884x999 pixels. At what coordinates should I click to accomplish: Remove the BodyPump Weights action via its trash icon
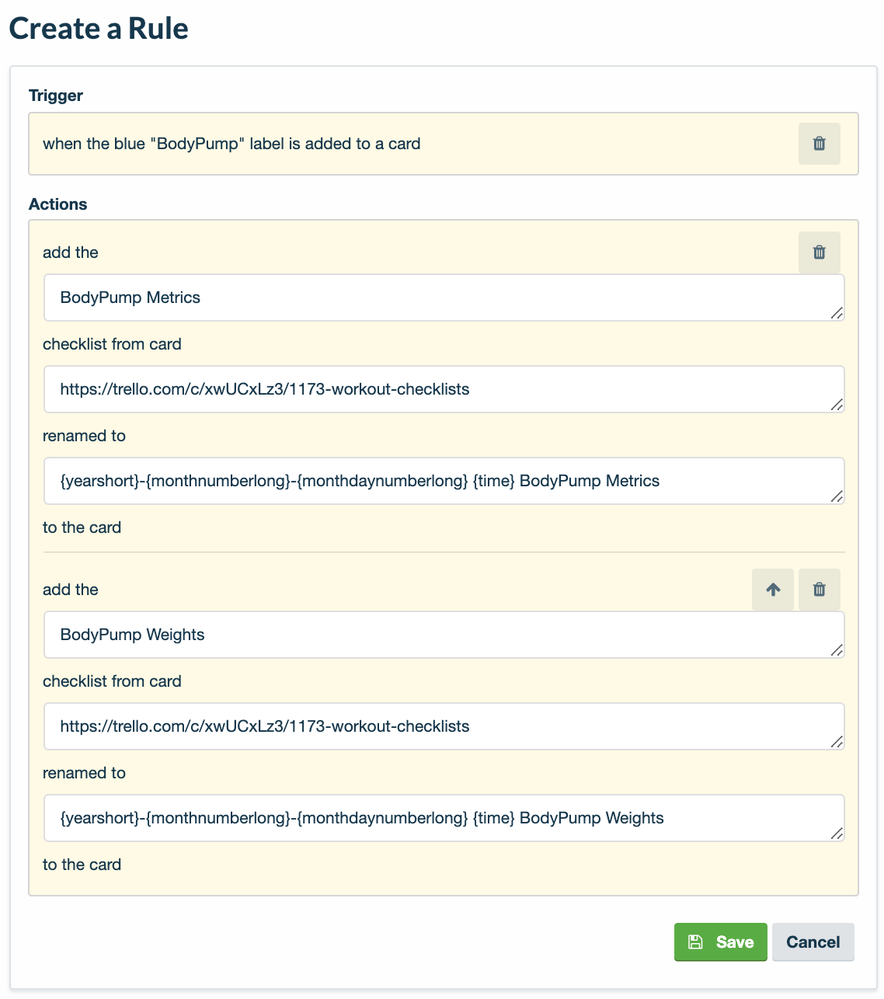tap(819, 589)
